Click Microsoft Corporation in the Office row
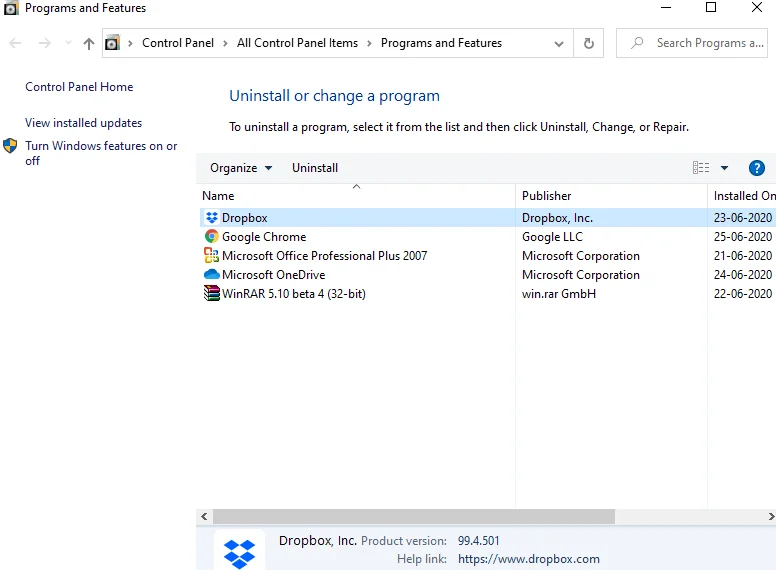This screenshot has height=570, width=776. pyautogui.click(x=581, y=256)
